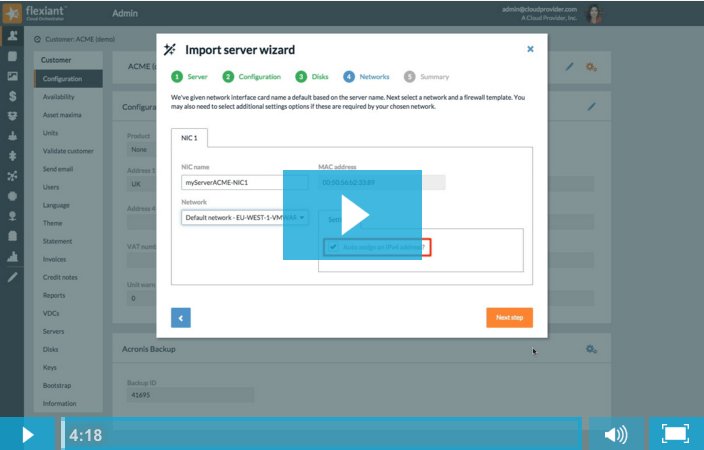Viewport: 704px width, 450px height.
Task: Click the round globe icon in left sidebar
Action: [13, 196]
